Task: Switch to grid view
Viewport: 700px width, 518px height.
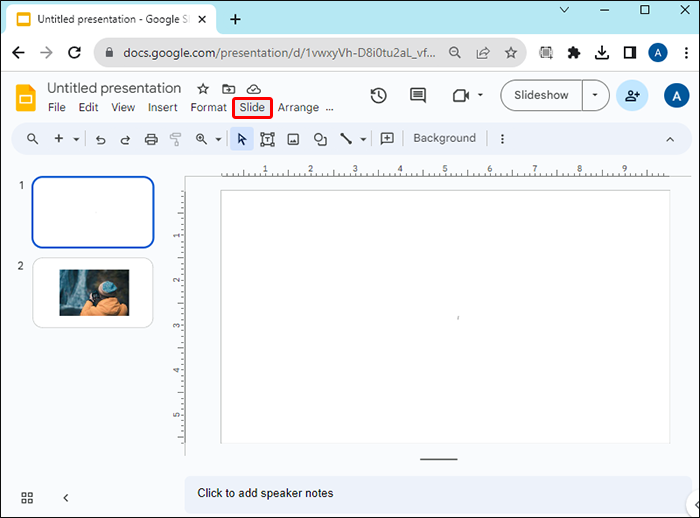Action: pos(27,498)
